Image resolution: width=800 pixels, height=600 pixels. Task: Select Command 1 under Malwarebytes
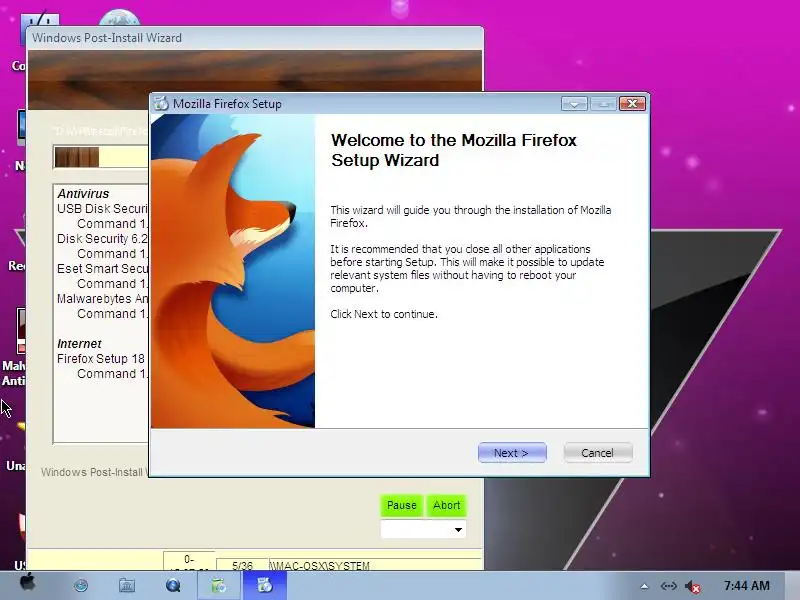113,314
